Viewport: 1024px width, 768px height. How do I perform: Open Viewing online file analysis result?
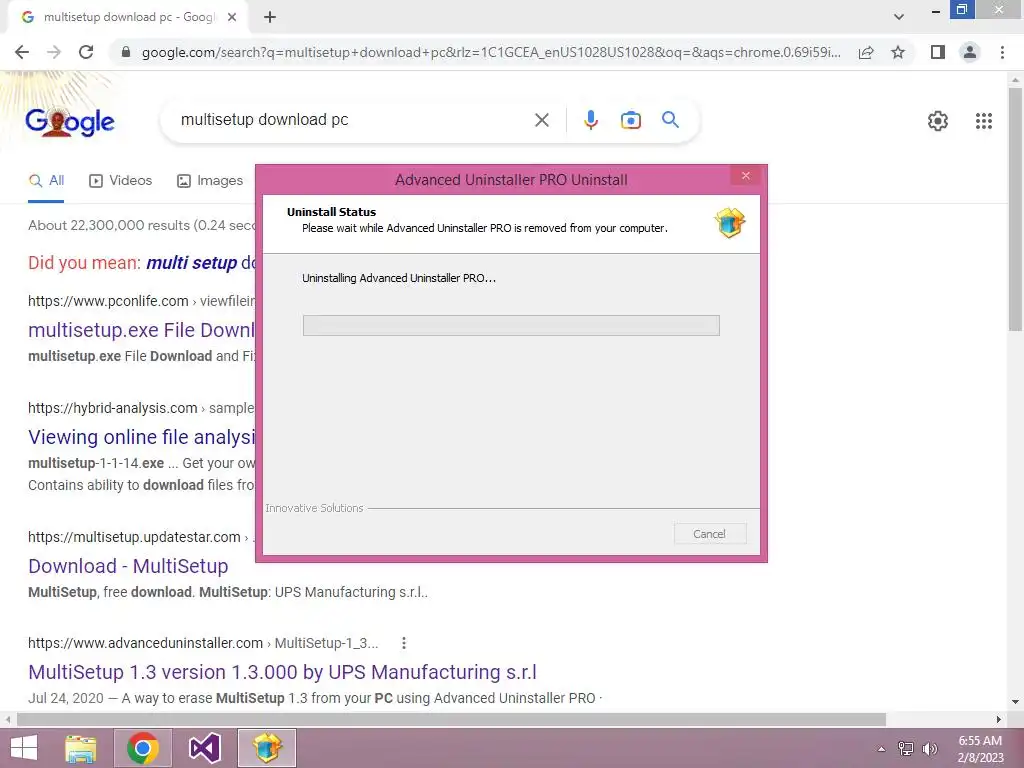[x=141, y=437]
